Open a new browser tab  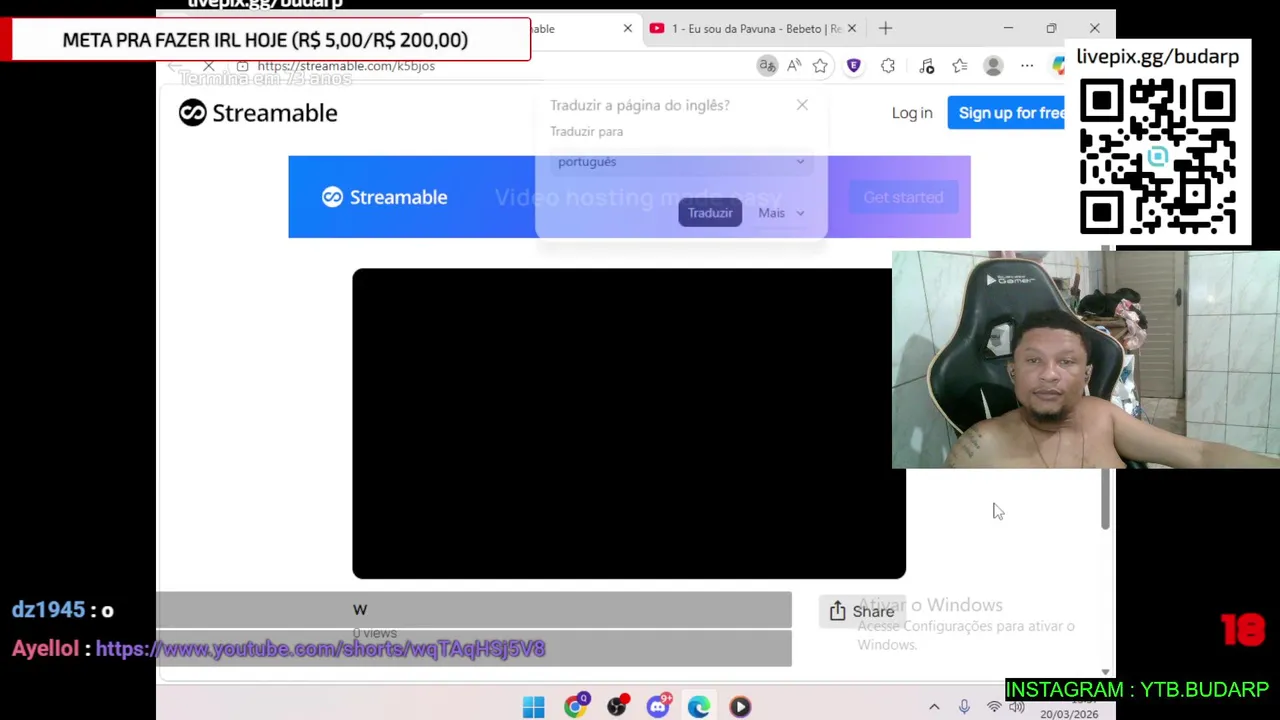(x=885, y=28)
